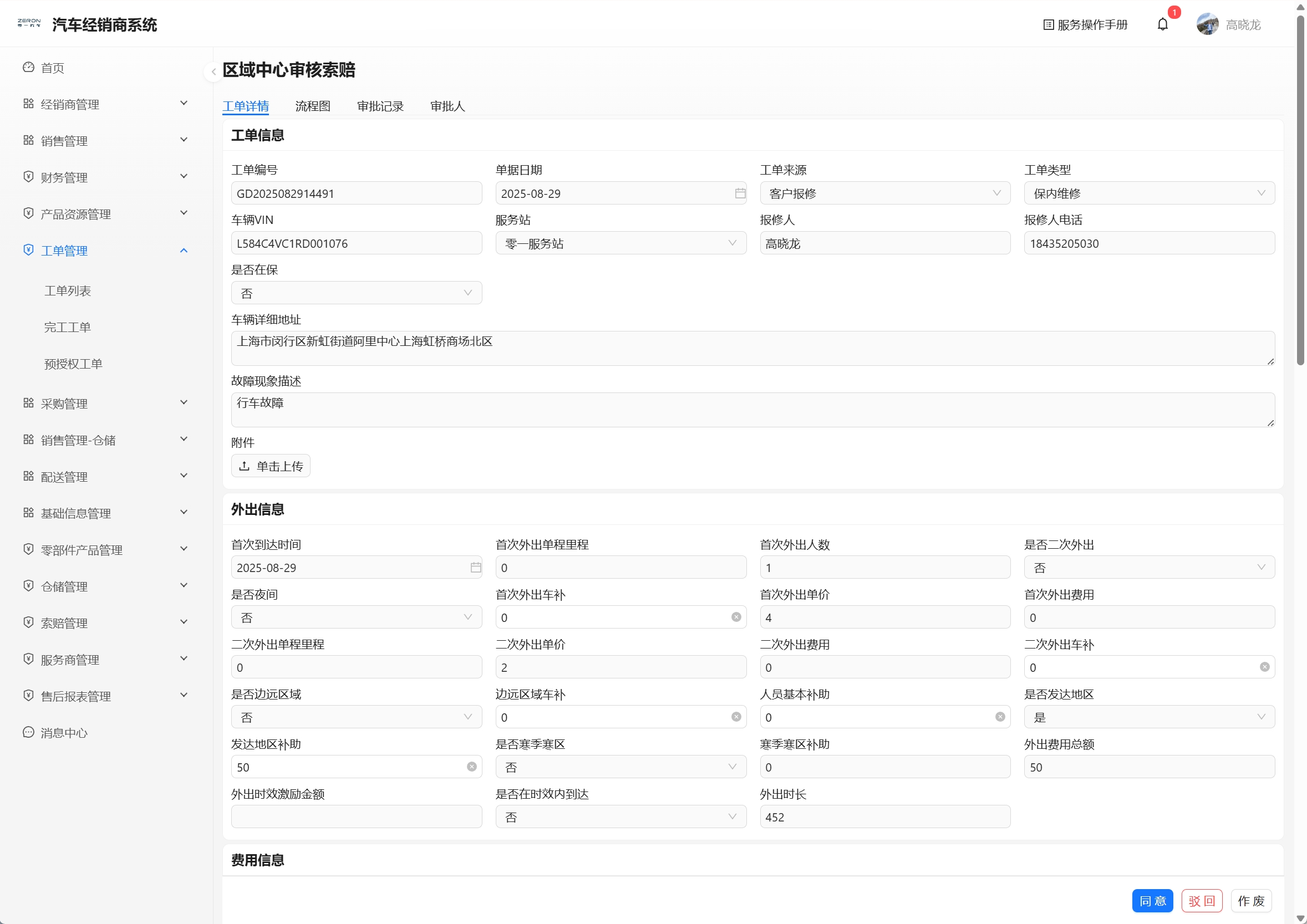Open the 单据日期 calendar icon
1307x924 pixels.
(740, 193)
